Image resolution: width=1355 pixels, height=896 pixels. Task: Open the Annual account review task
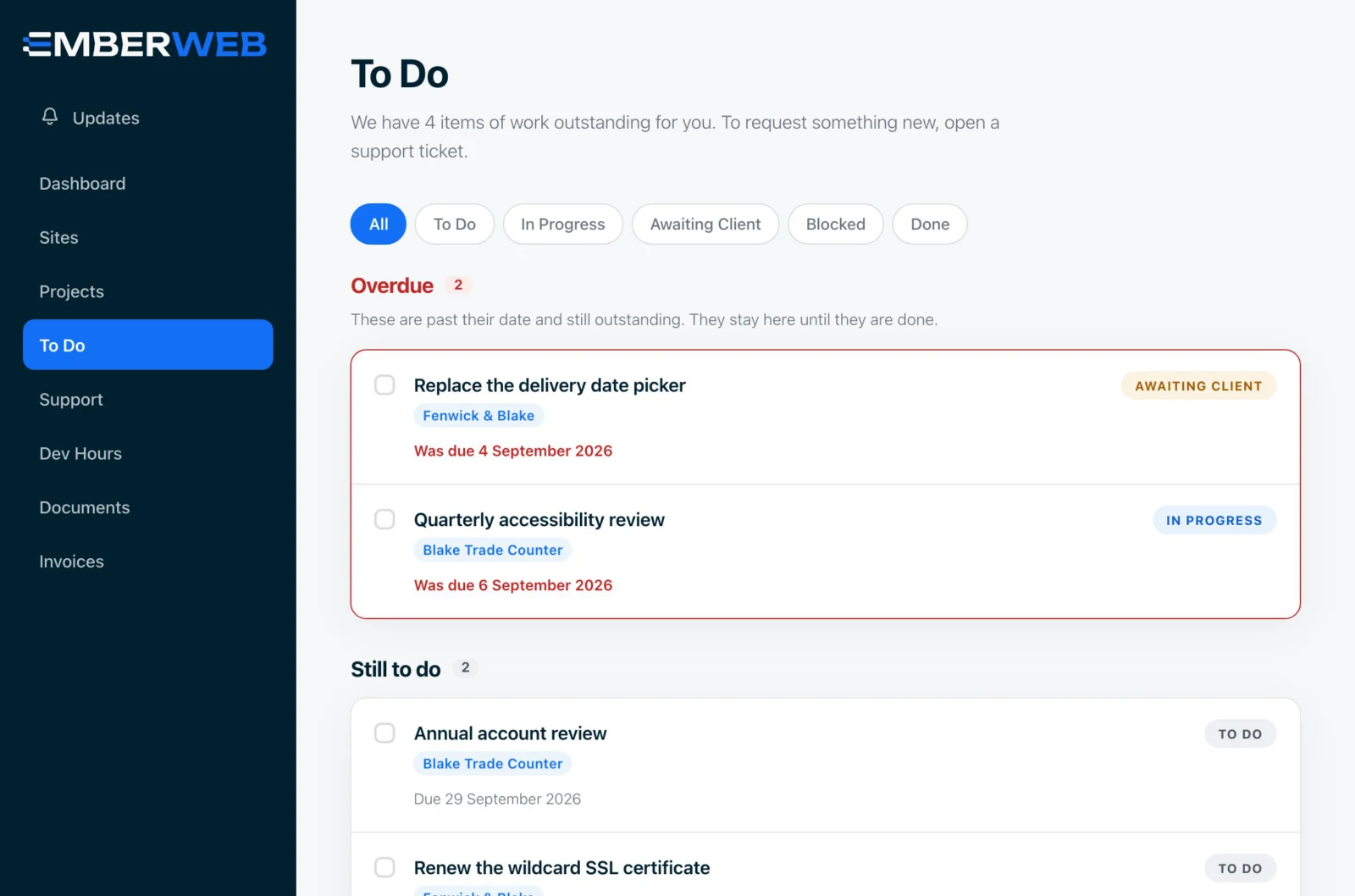click(x=511, y=733)
